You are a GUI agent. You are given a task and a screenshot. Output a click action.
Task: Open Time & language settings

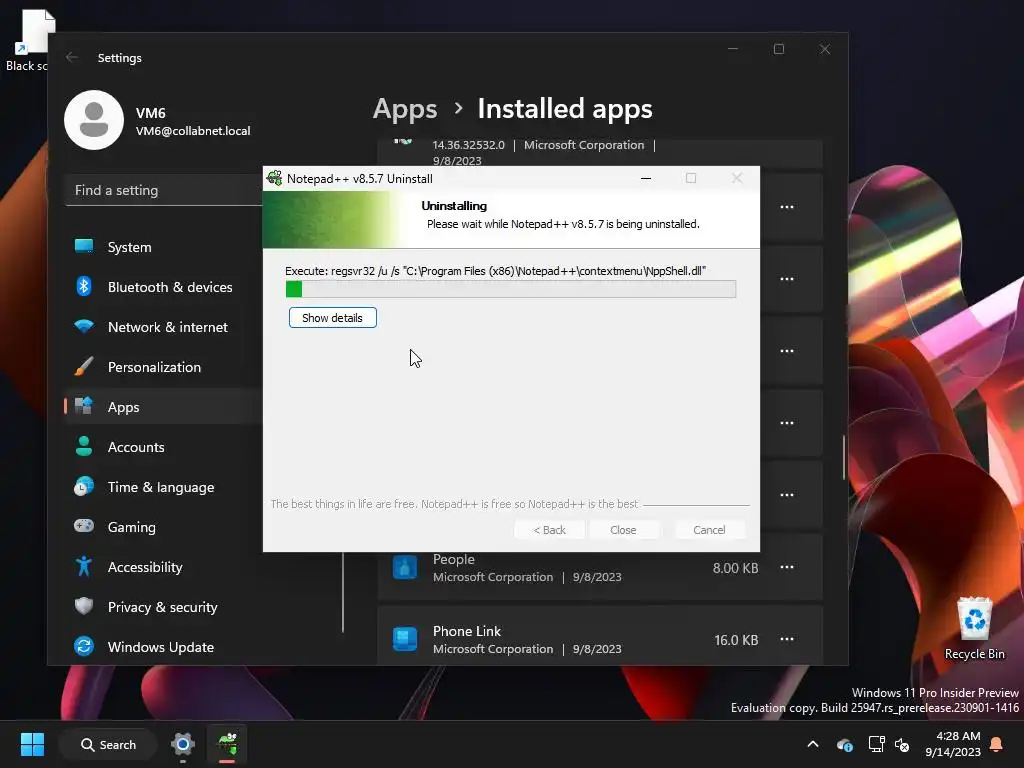(x=163, y=487)
